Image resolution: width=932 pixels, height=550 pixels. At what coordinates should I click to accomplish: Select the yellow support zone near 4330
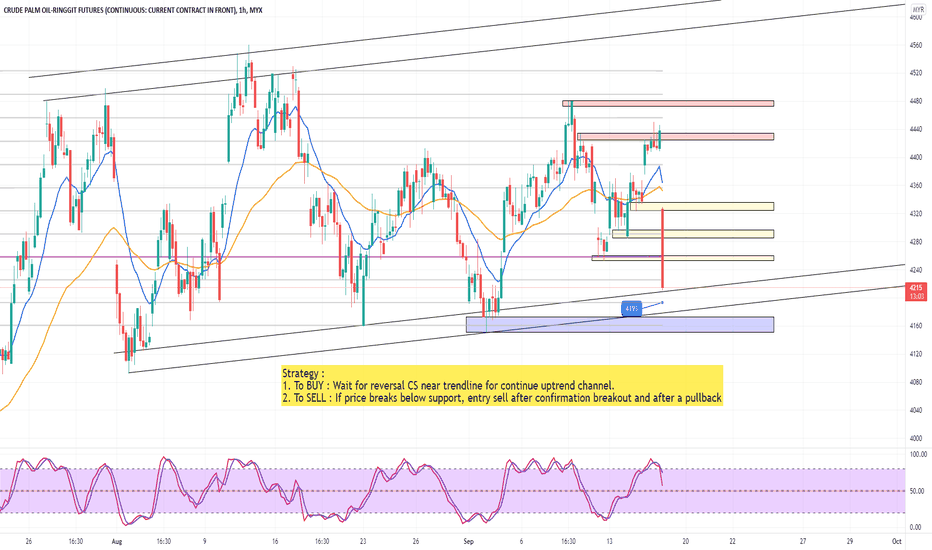[702, 206]
